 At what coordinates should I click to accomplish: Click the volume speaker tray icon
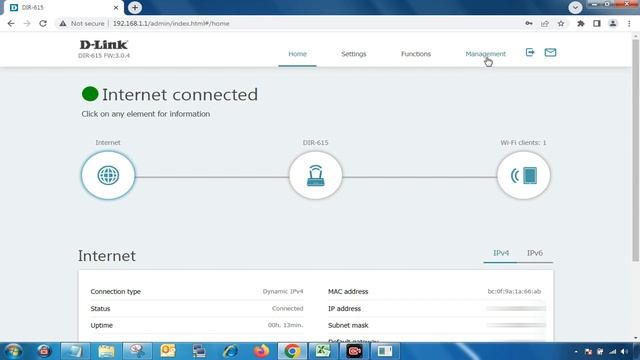coord(624,351)
